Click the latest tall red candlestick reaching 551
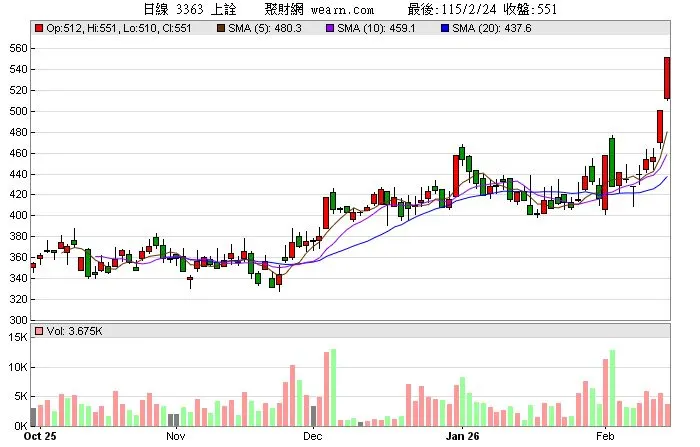 pos(667,78)
